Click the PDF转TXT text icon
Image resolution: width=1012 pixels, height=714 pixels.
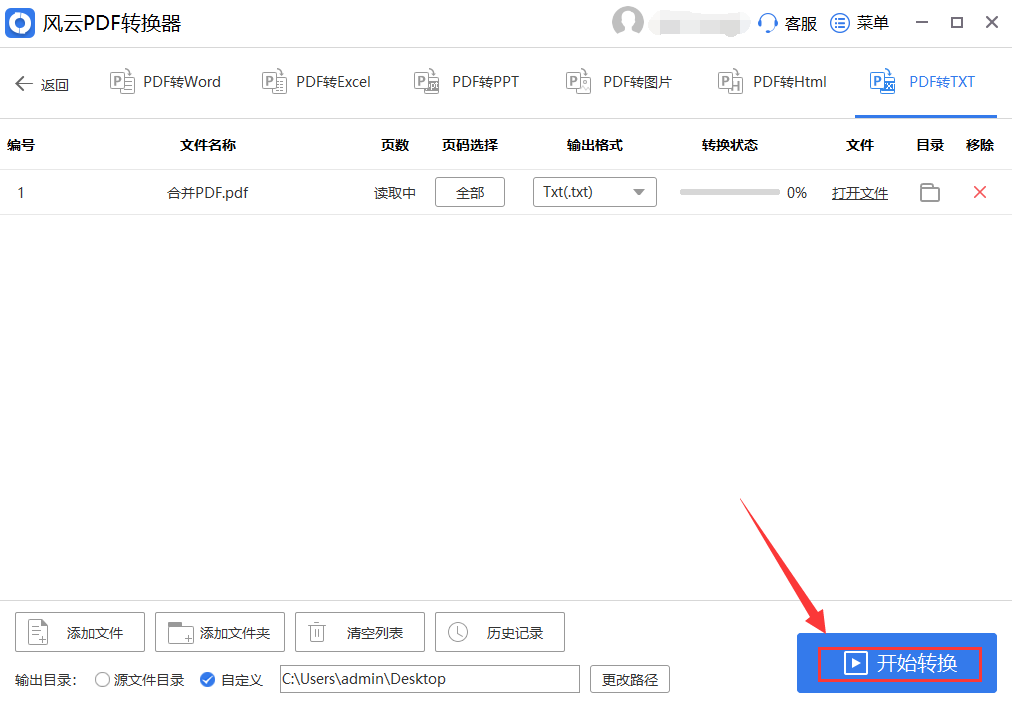point(882,82)
